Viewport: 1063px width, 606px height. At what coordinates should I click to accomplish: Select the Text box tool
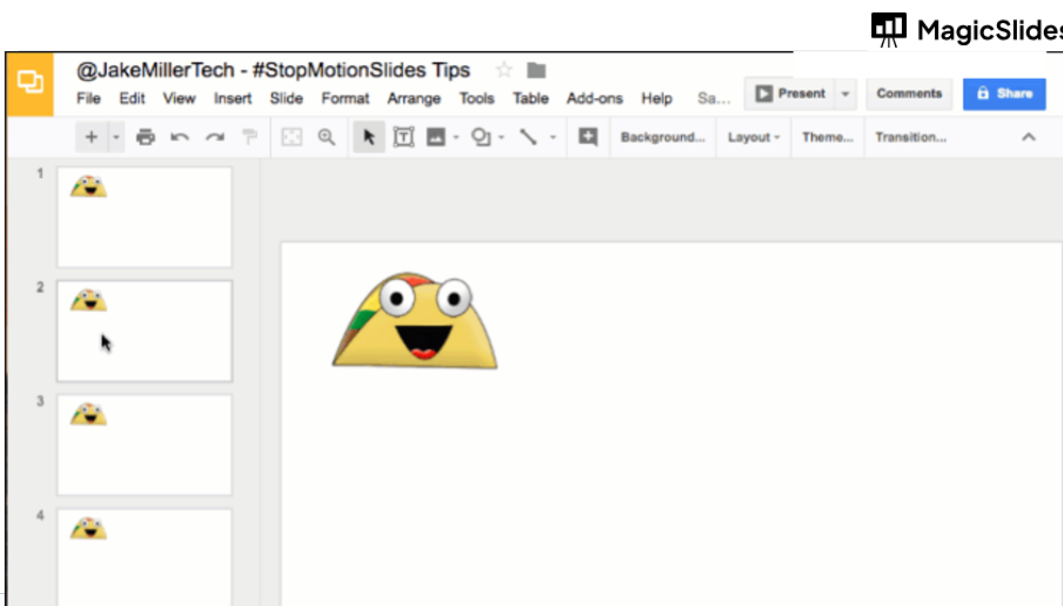point(403,137)
